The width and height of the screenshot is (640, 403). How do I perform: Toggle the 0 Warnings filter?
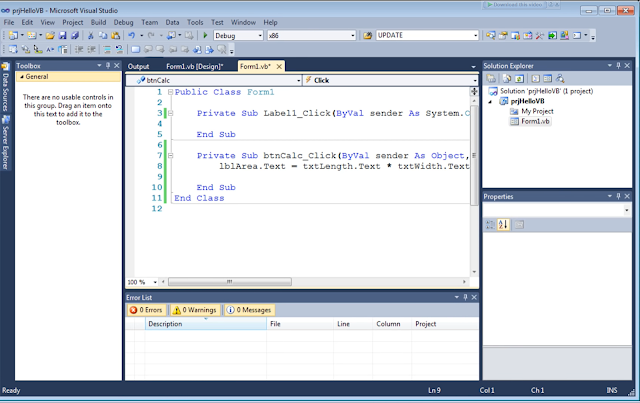pos(195,310)
